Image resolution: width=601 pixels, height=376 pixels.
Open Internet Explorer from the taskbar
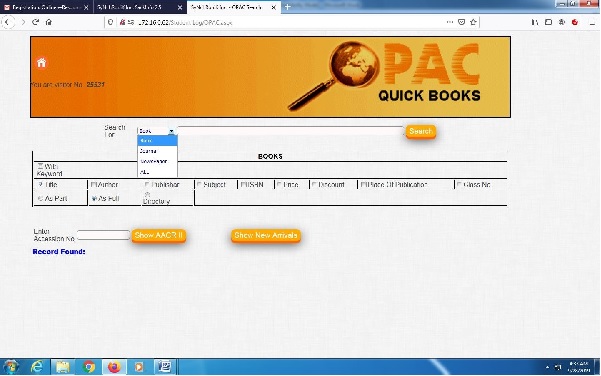tap(37, 367)
